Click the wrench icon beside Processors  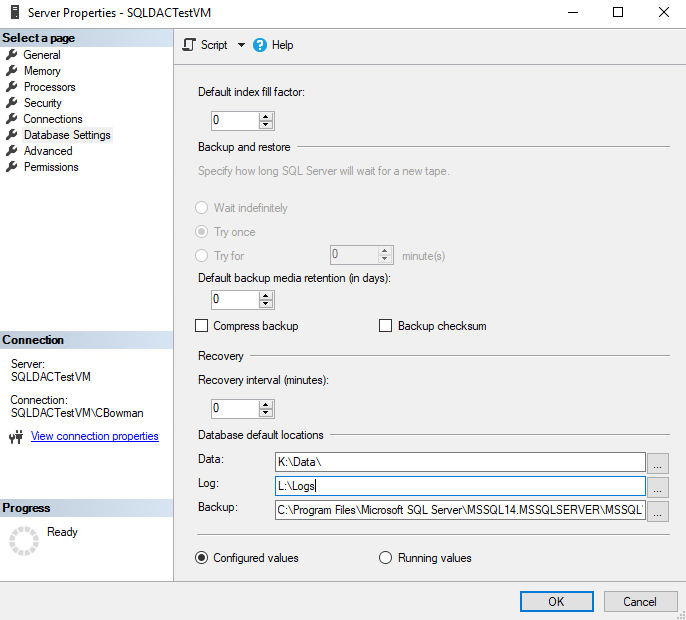(12, 87)
